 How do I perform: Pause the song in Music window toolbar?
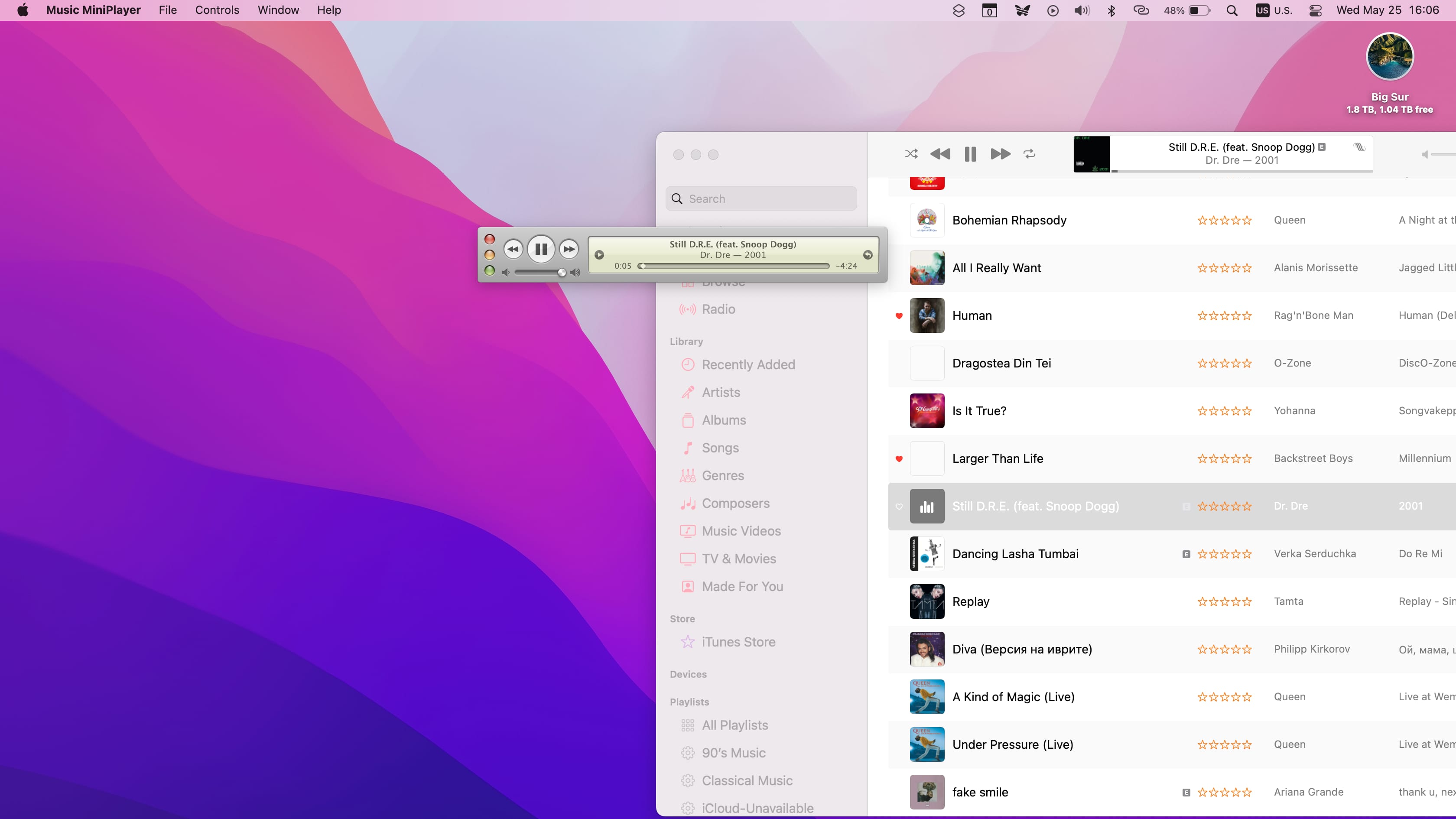click(x=970, y=154)
